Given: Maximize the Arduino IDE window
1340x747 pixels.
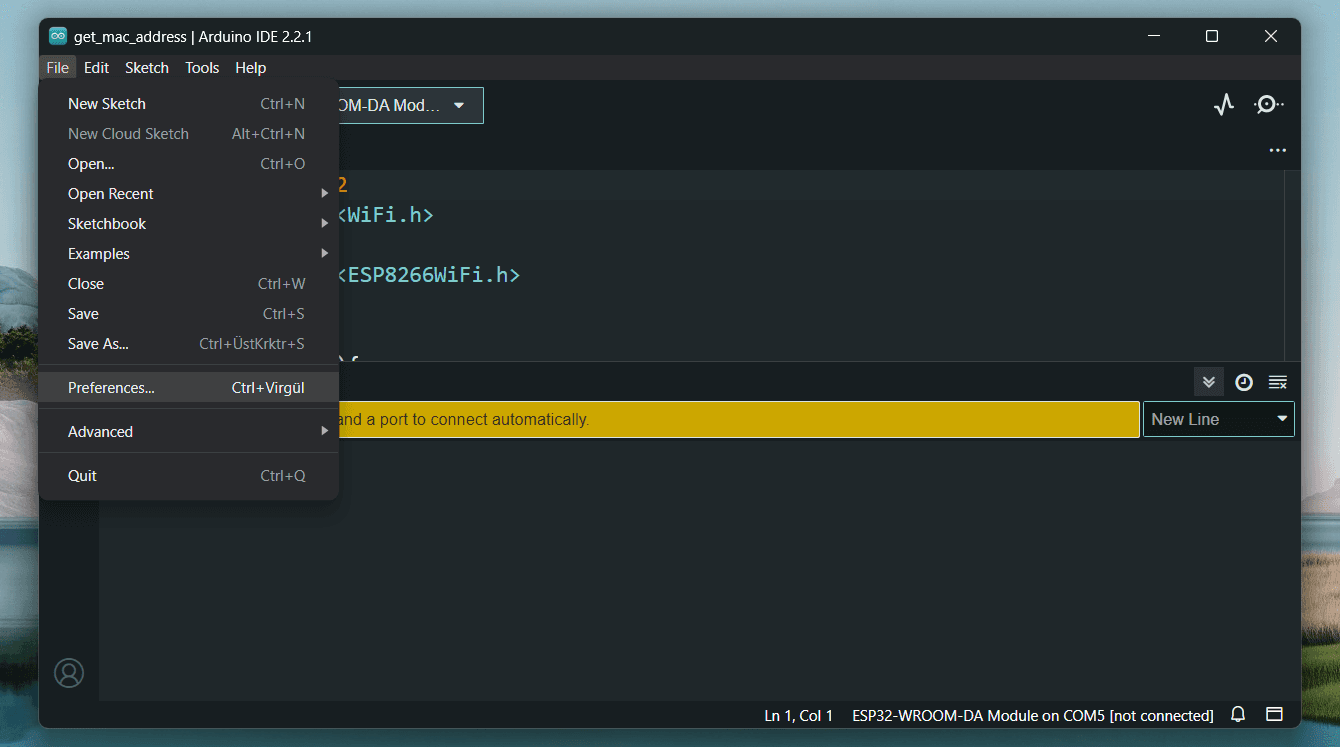Looking at the screenshot, I should [x=1212, y=36].
